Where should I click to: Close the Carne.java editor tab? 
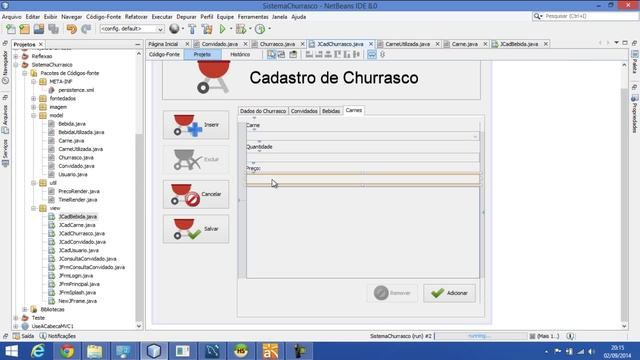click(485, 44)
